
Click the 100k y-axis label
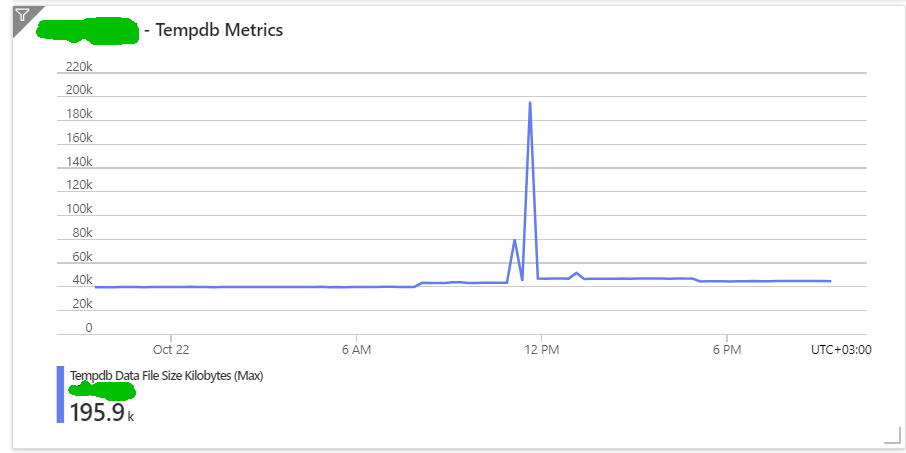point(78,209)
